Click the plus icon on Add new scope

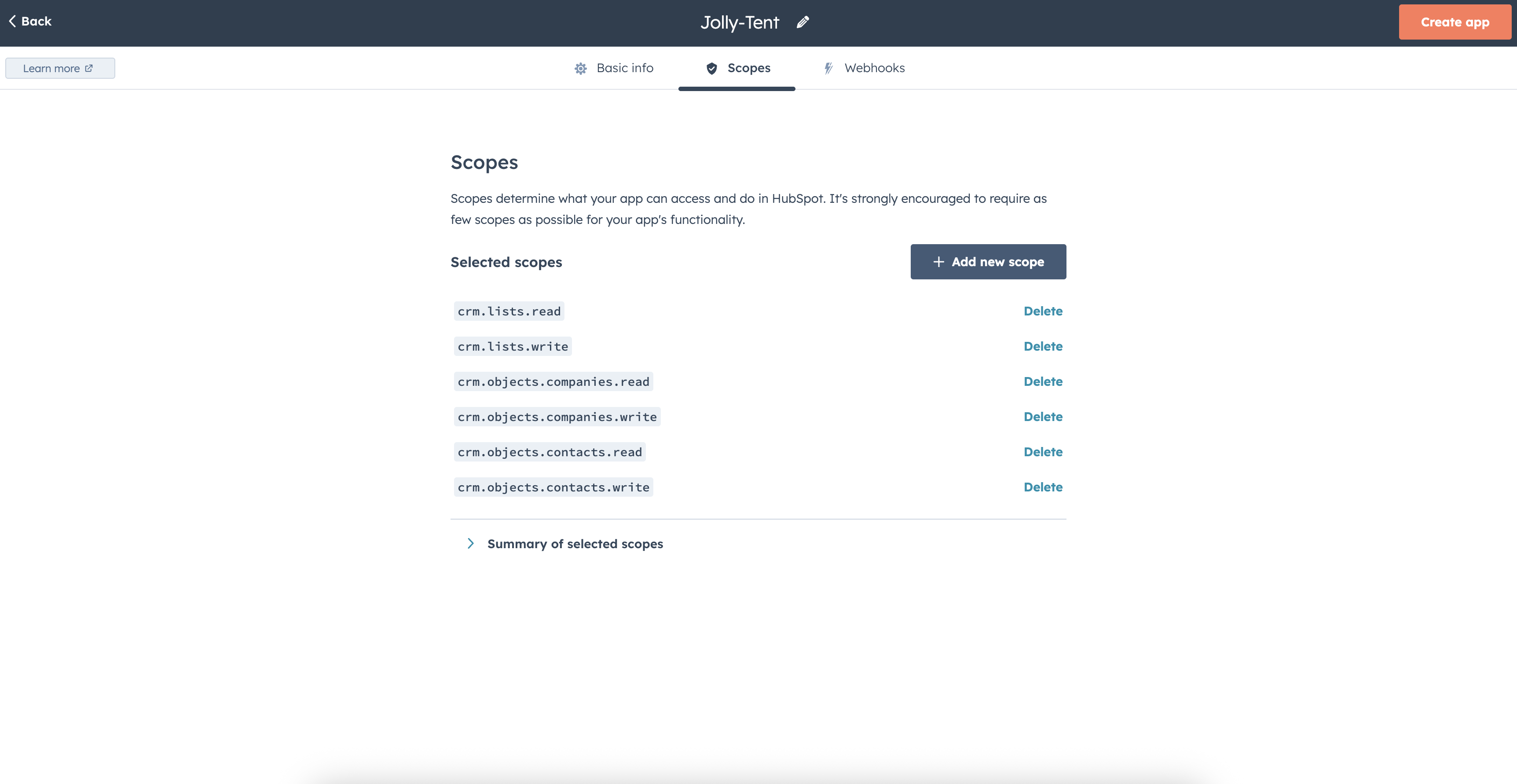[939, 261]
